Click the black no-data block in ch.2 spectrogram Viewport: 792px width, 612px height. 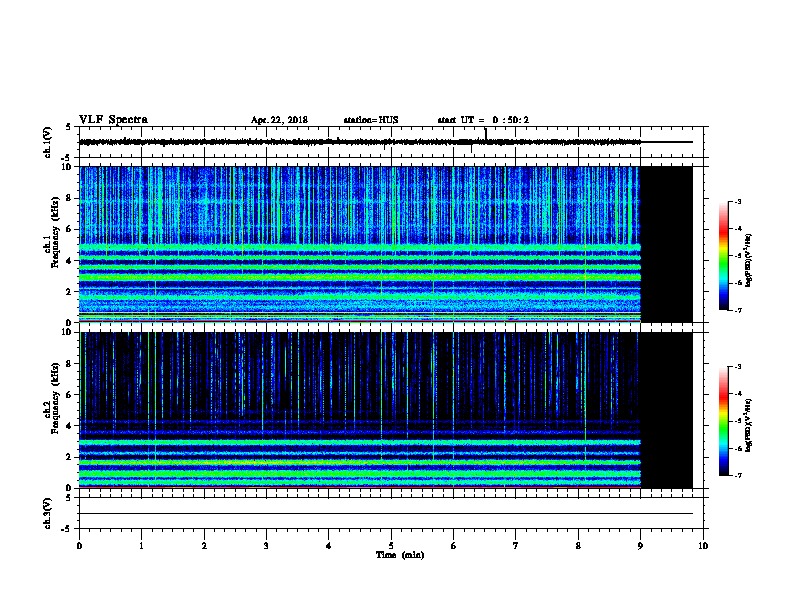click(x=666, y=410)
